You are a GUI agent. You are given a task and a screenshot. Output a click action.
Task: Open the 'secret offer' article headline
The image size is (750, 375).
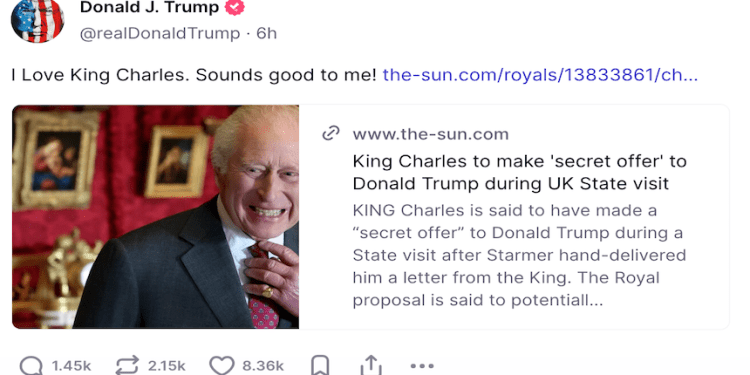[519, 172]
